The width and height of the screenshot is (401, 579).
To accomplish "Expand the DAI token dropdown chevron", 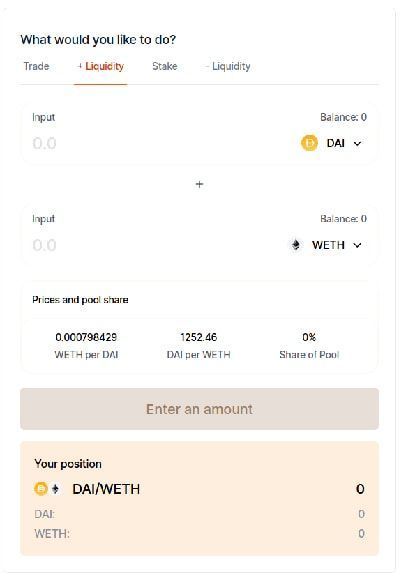I will click(x=357, y=143).
